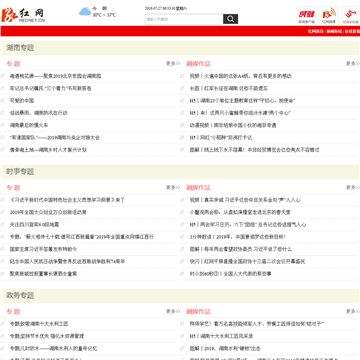Open the "三个着力" 书写新答卷 link
Viewport: 360px width, 360px height.
pos(50,88)
